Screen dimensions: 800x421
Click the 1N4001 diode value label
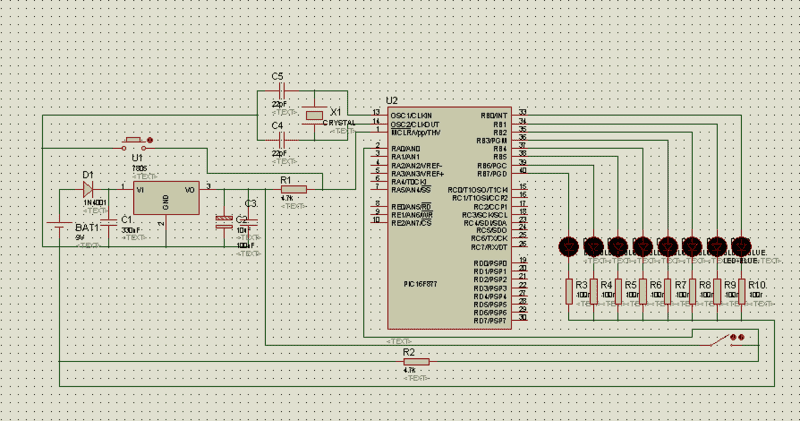pyautogui.click(x=95, y=203)
